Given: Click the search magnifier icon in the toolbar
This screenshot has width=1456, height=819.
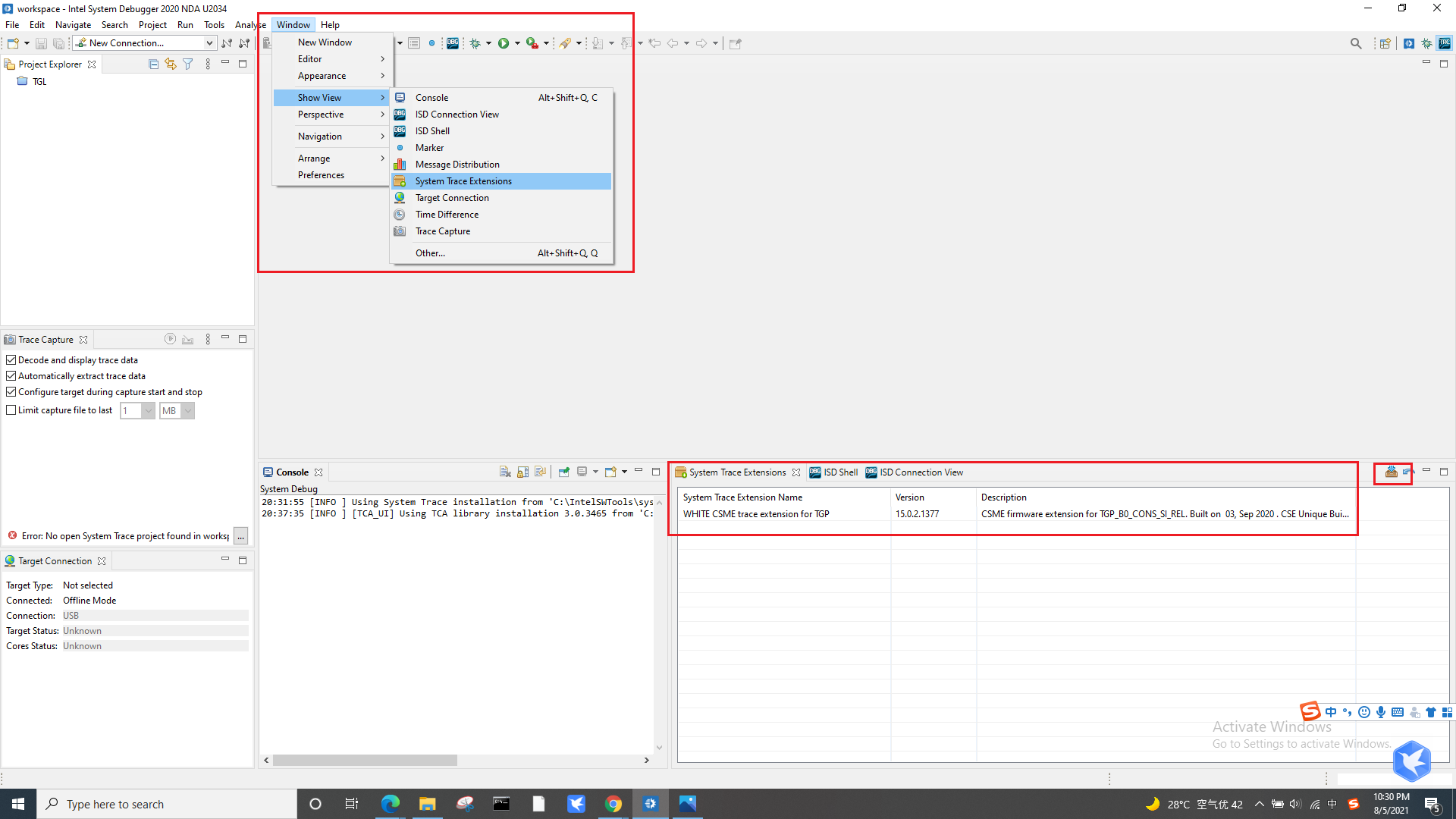Looking at the screenshot, I should tap(1357, 43).
